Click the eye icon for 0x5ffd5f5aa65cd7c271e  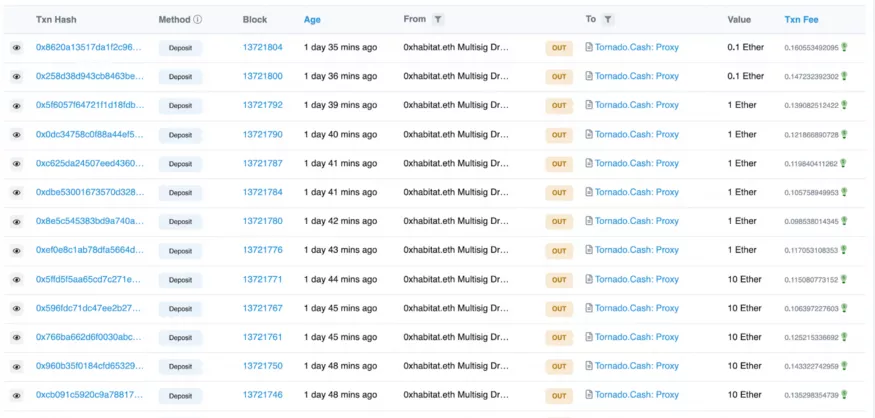pyautogui.click(x=17, y=280)
